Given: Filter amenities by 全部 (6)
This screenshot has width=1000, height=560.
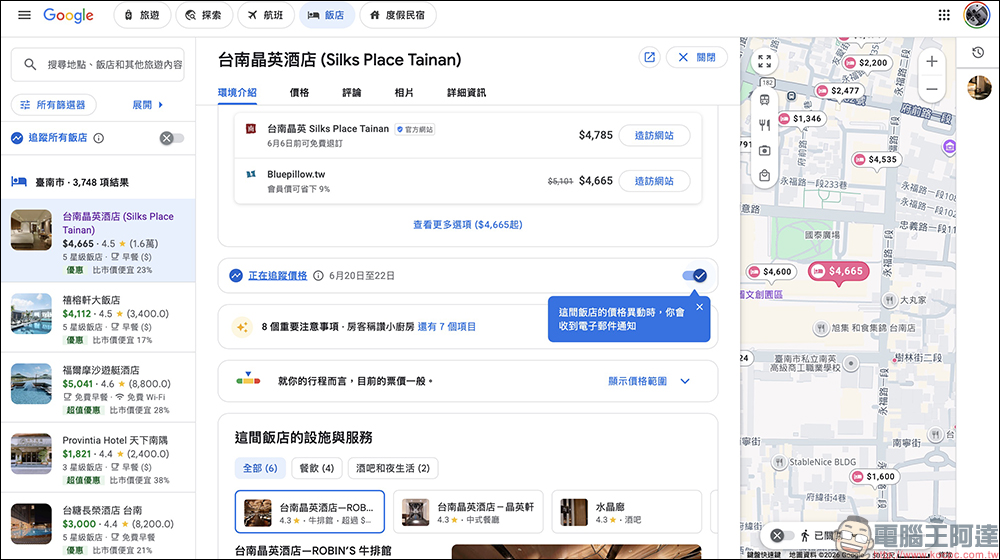Looking at the screenshot, I should pos(260,468).
